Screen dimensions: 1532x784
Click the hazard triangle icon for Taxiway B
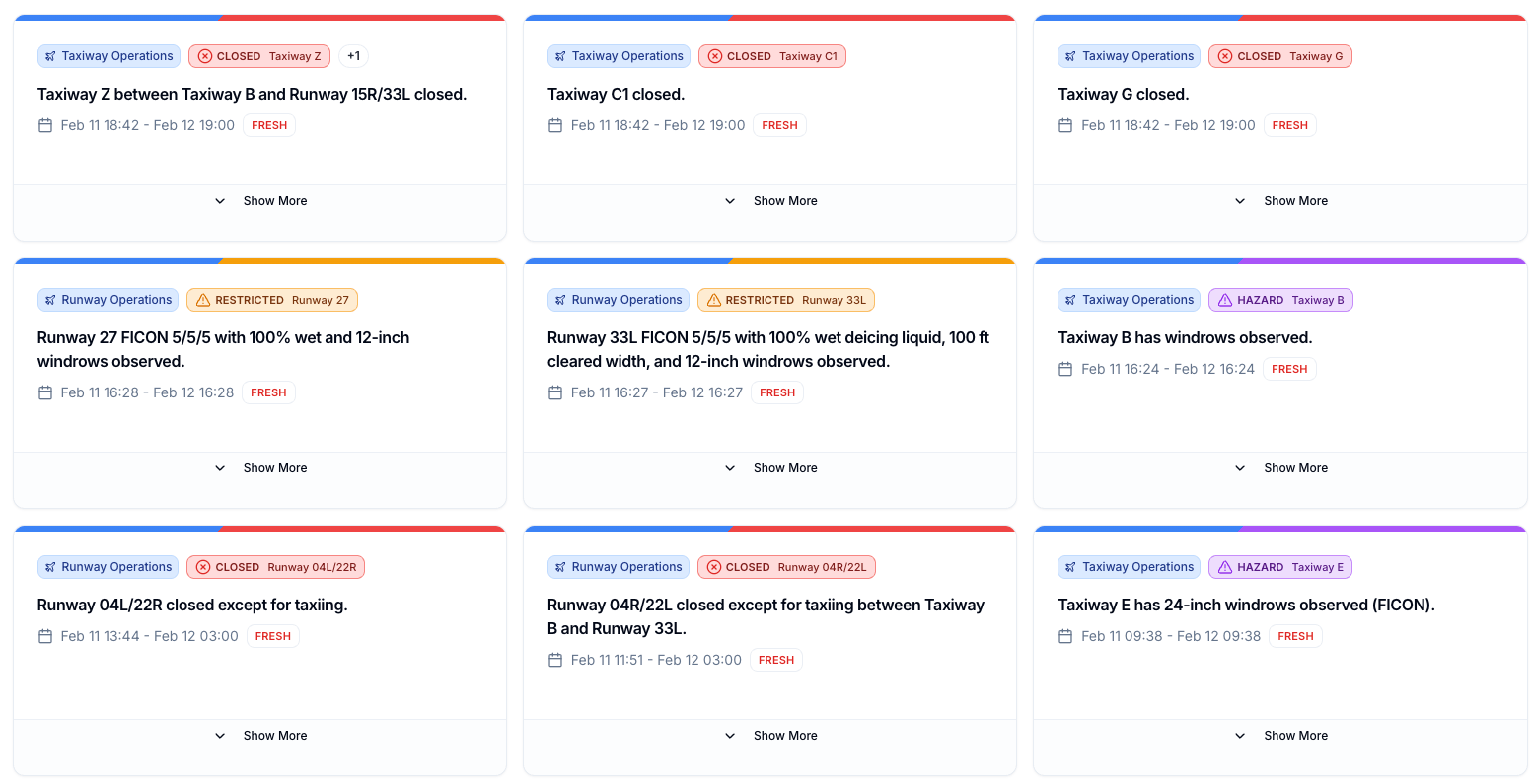pyautogui.click(x=1225, y=300)
